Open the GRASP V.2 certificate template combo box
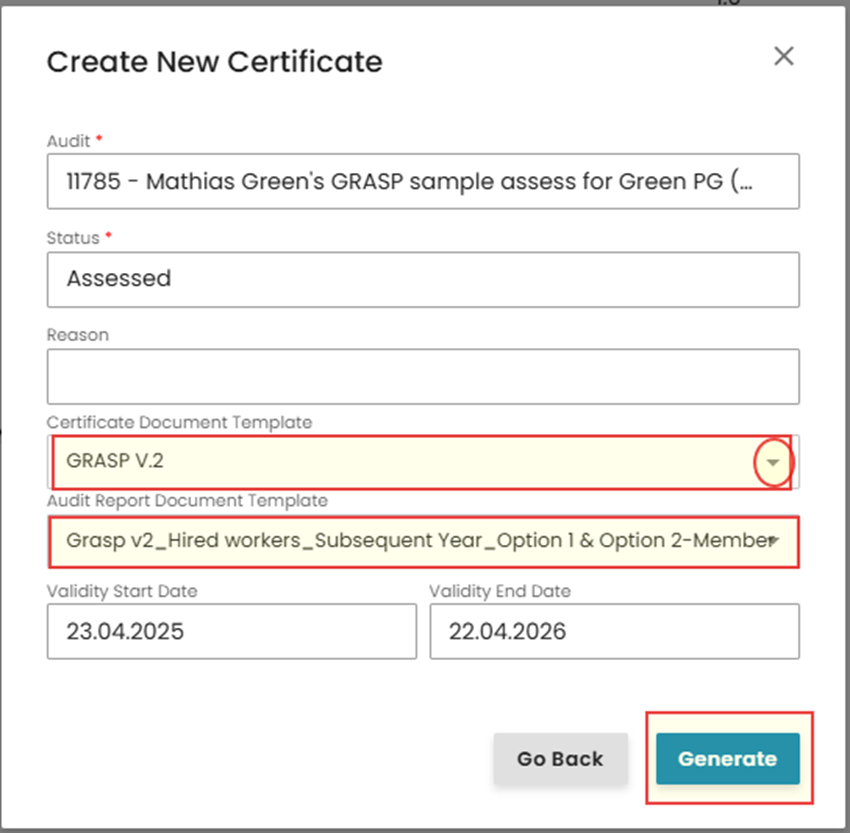Image resolution: width=850 pixels, height=833 pixels. (x=400, y=462)
